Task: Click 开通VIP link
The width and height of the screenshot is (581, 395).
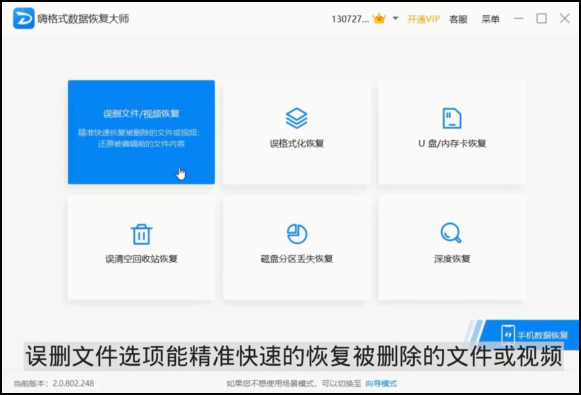Action: tap(424, 19)
